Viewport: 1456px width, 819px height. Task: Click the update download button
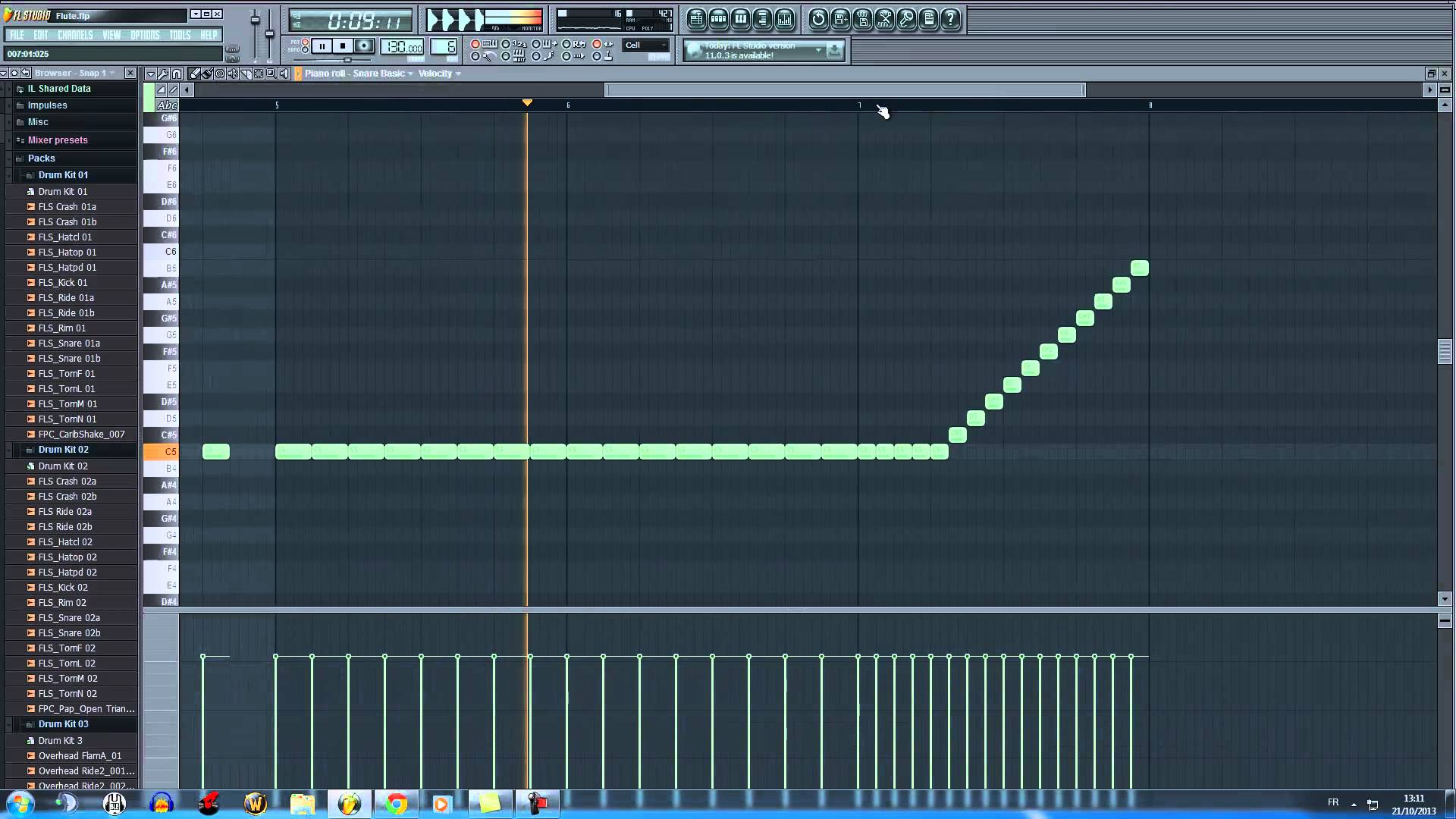coord(834,50)
